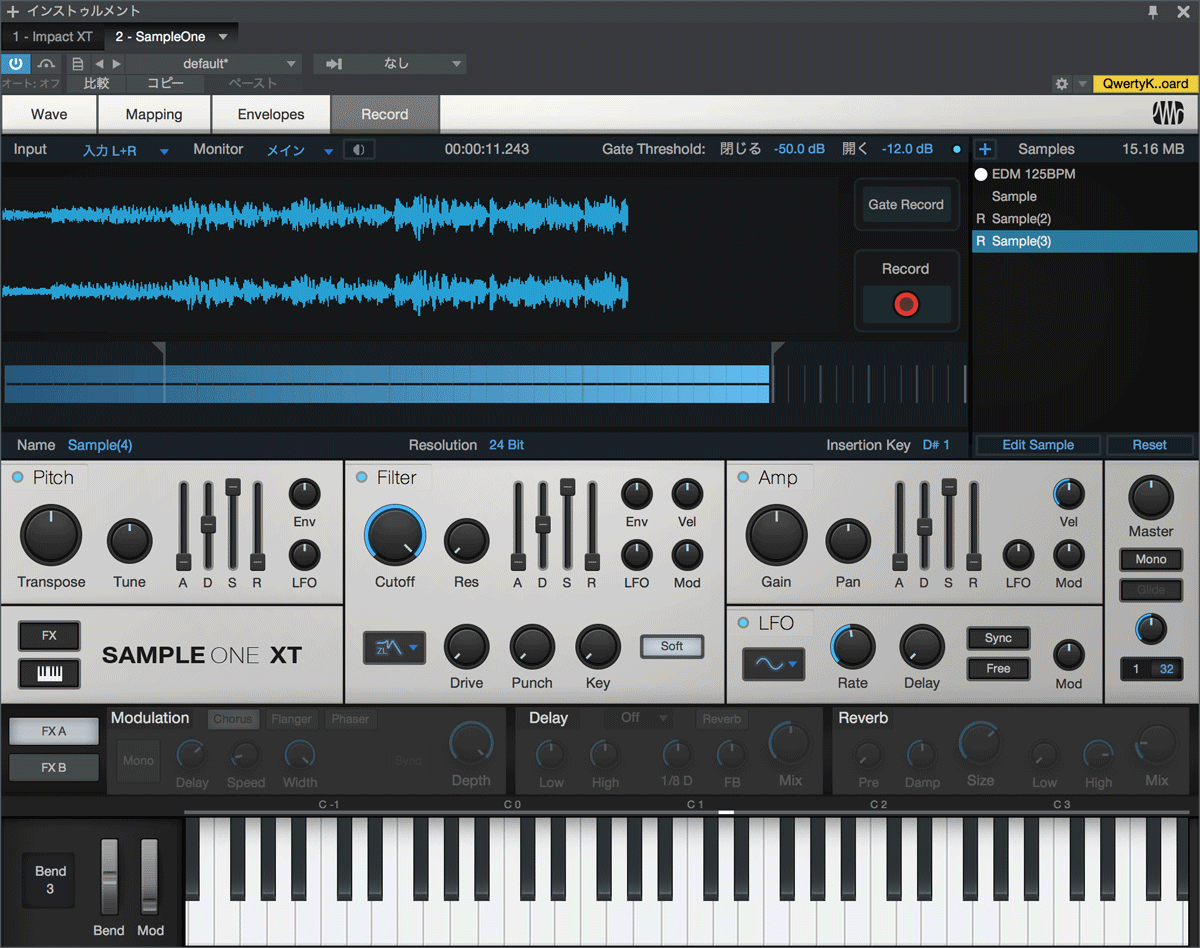1200x948 pixels.
Task: Toggle the Mono button under Master
Action: click(x=1151, y=559)
